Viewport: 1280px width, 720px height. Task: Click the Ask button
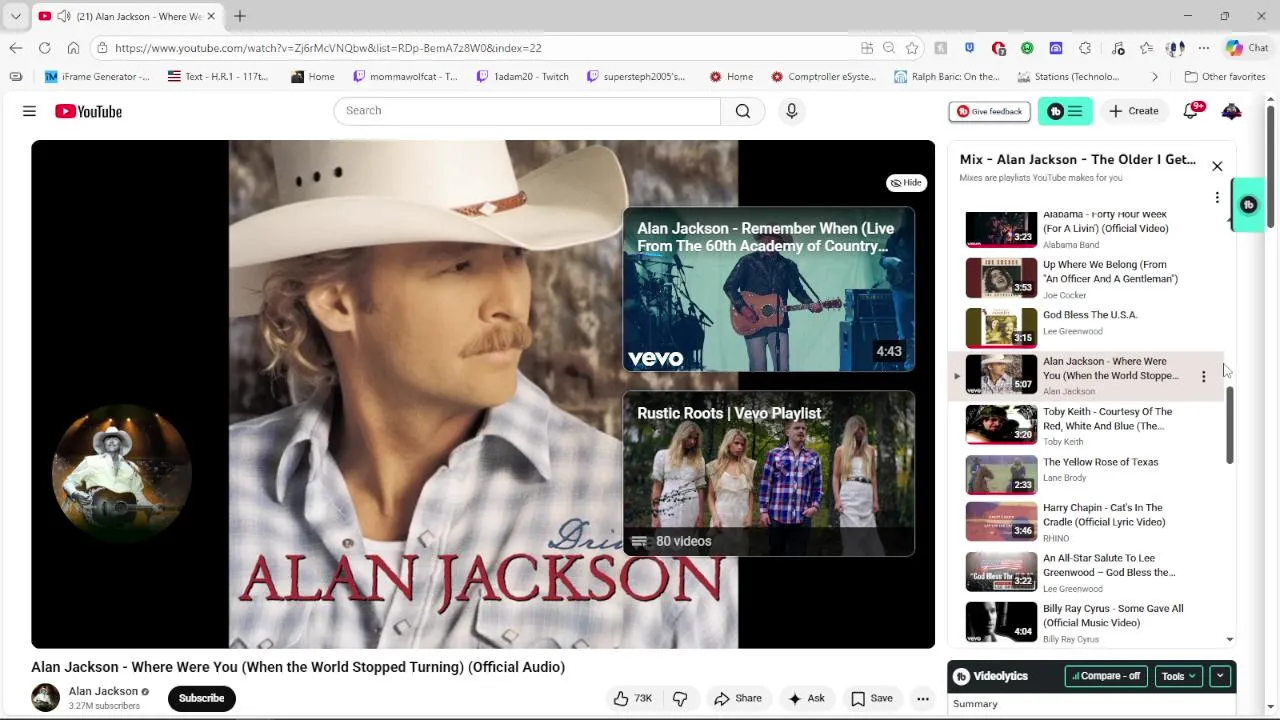click(806, 699)
